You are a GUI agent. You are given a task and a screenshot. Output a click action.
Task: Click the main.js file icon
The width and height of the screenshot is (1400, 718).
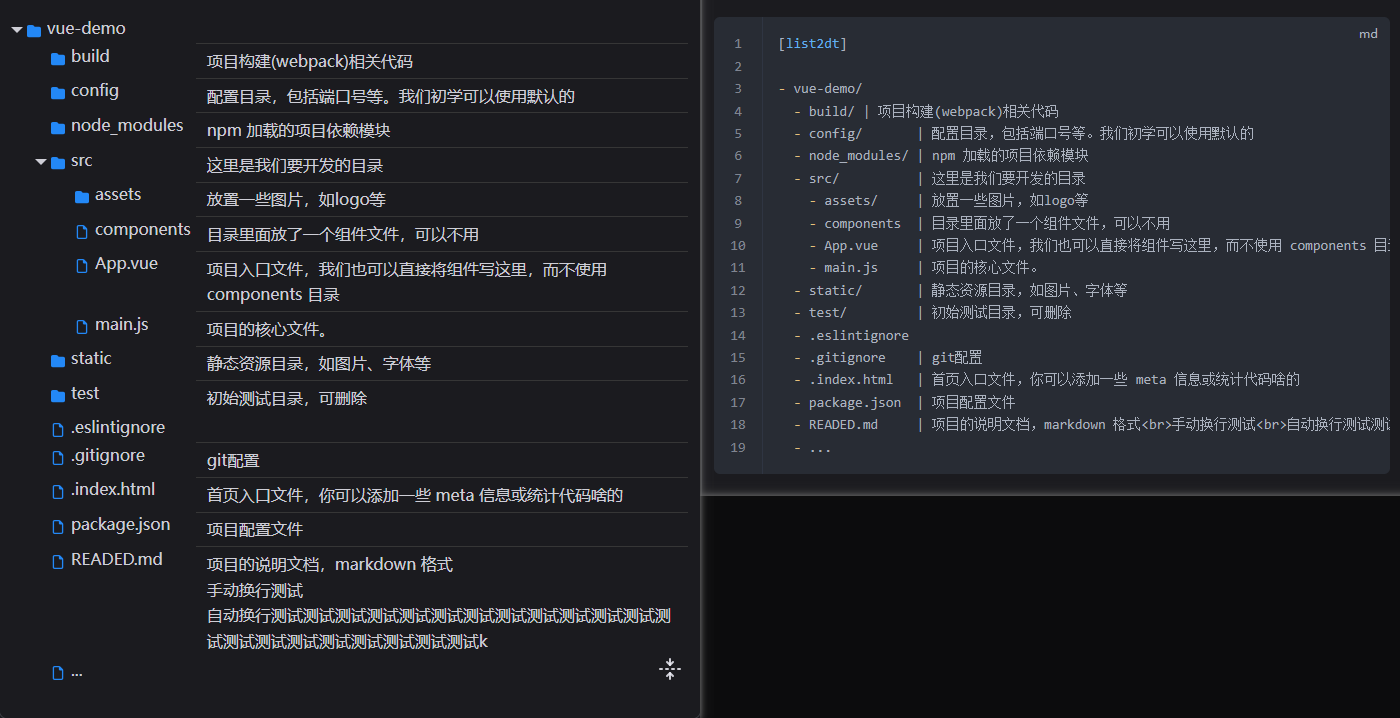click(x=82, y=326)
